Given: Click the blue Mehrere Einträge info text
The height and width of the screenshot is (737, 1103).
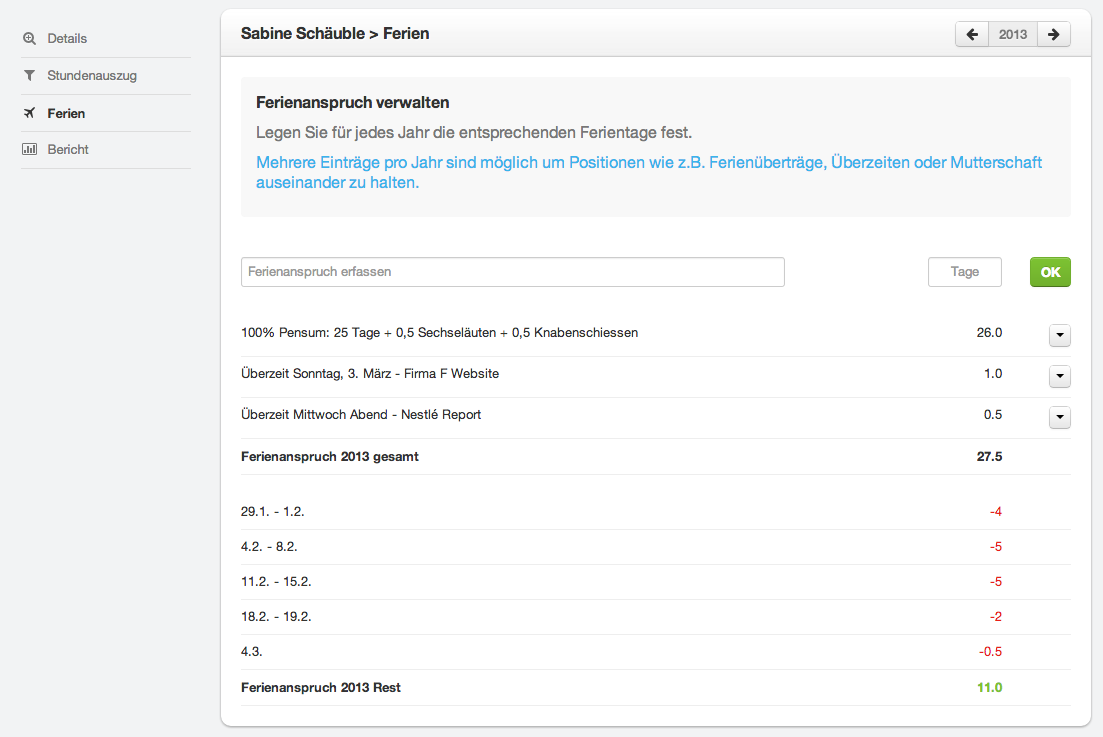Looking at the screenshot, I should coord(649,172).
